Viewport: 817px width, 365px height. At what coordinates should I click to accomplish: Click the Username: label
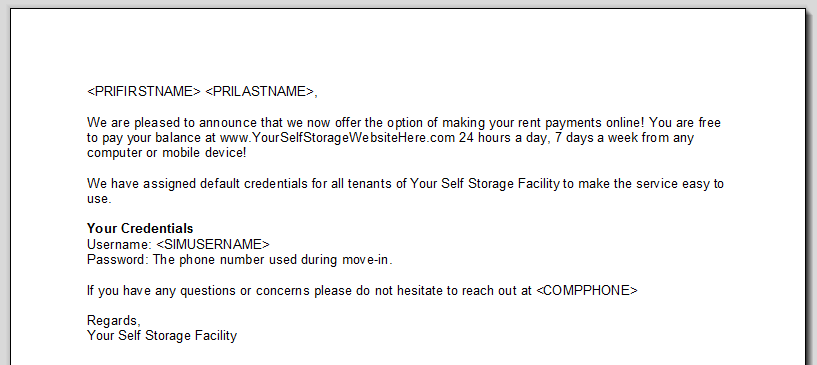click(x=119, y=244)
